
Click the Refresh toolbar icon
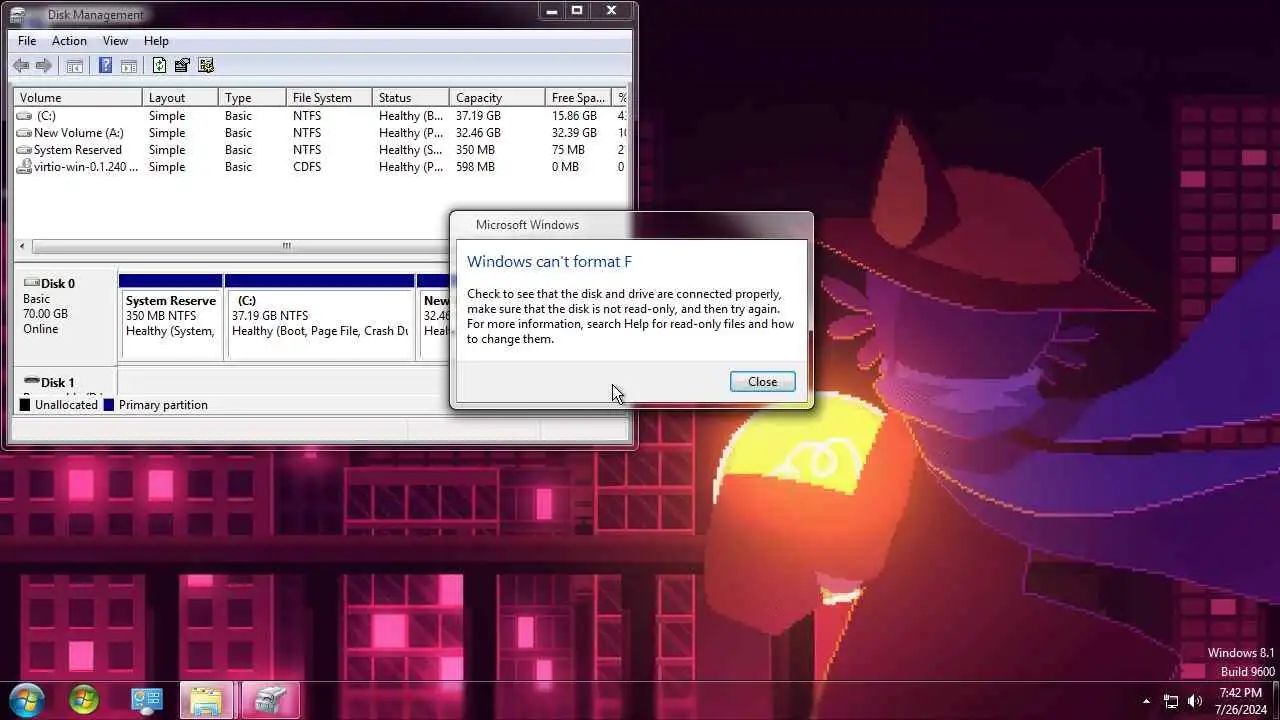pyautogui.click(x=159, y=66)
